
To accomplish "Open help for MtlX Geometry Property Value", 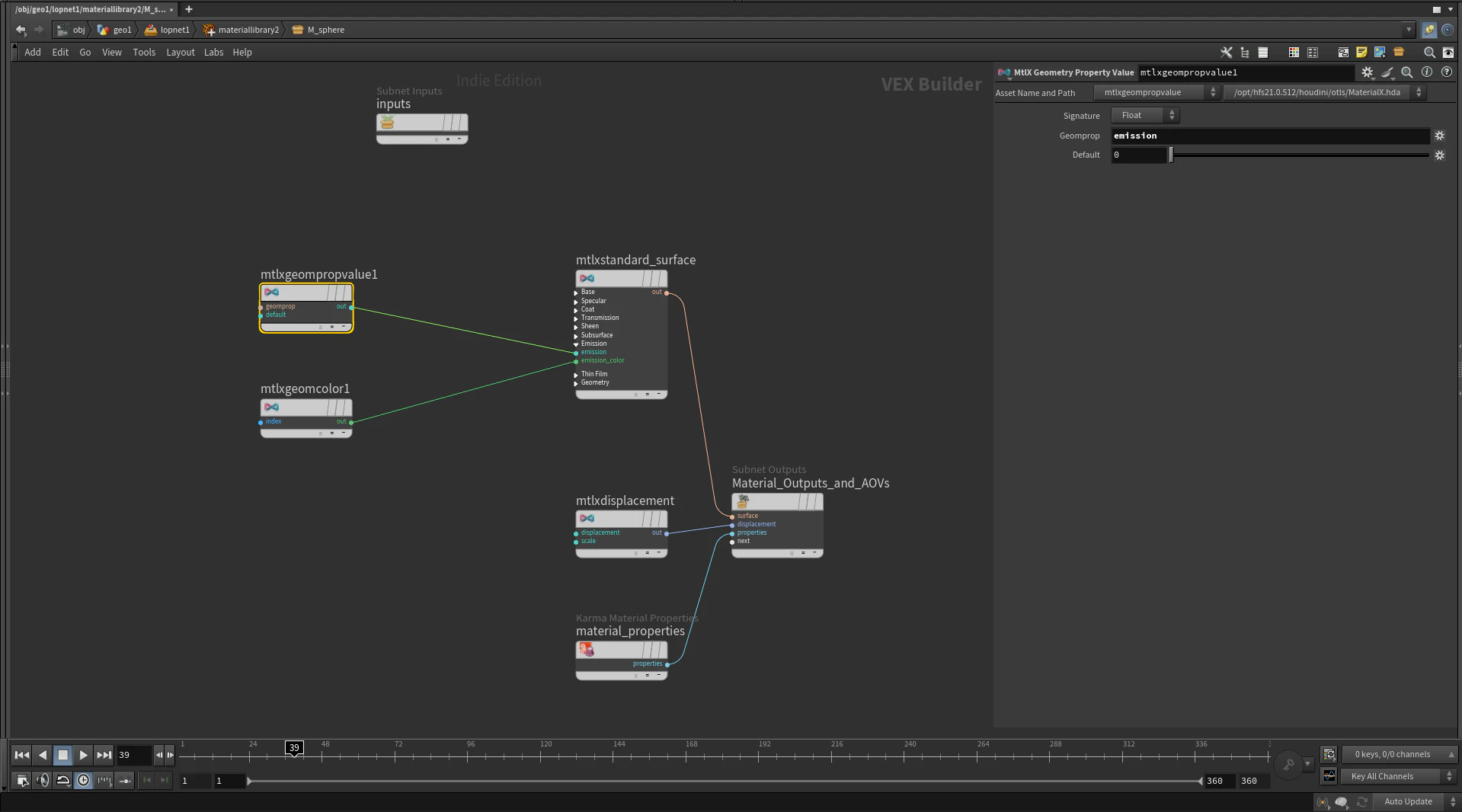I will pos(1447,72).
